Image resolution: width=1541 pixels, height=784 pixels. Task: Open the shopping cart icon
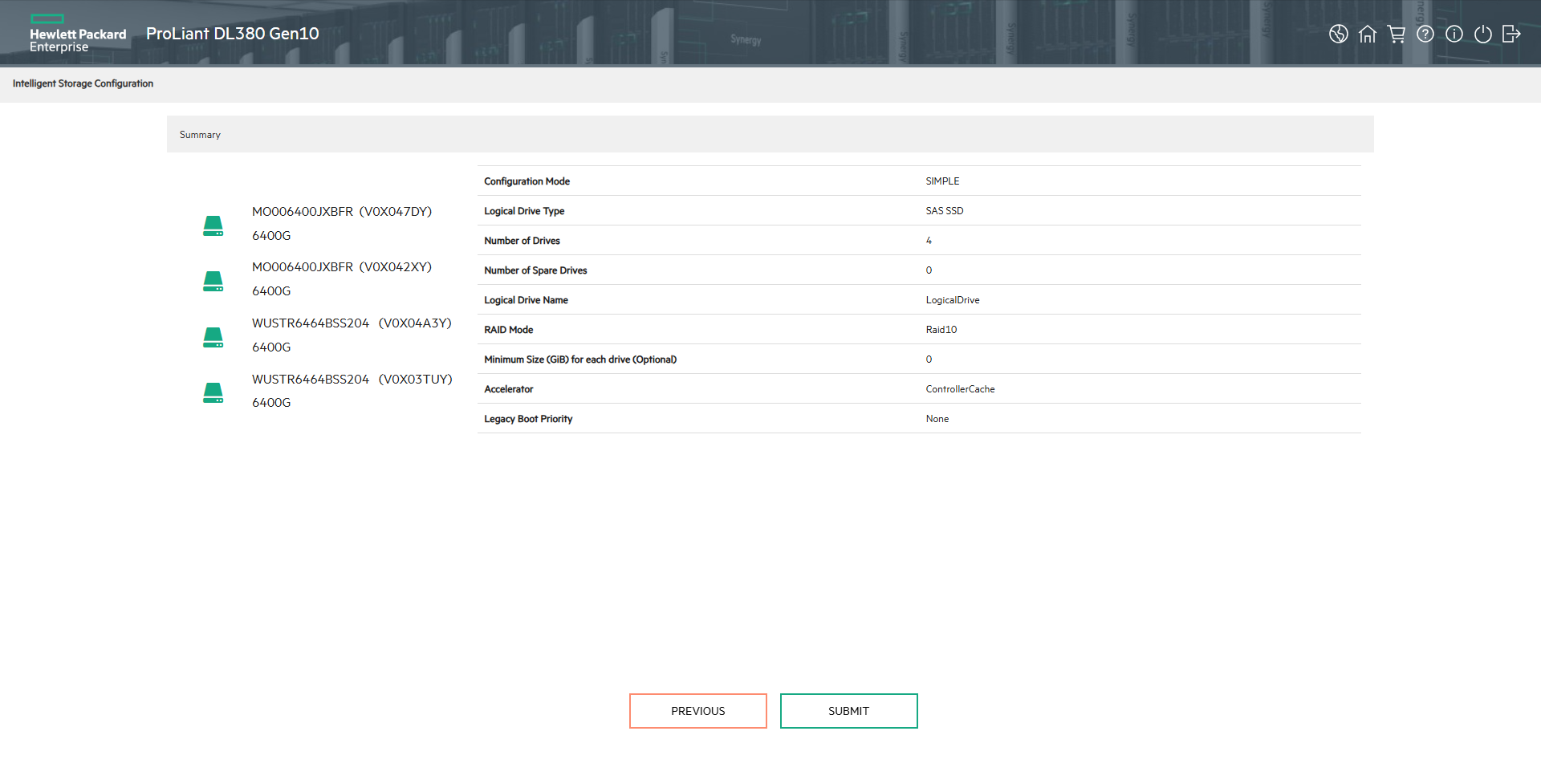1396,34
